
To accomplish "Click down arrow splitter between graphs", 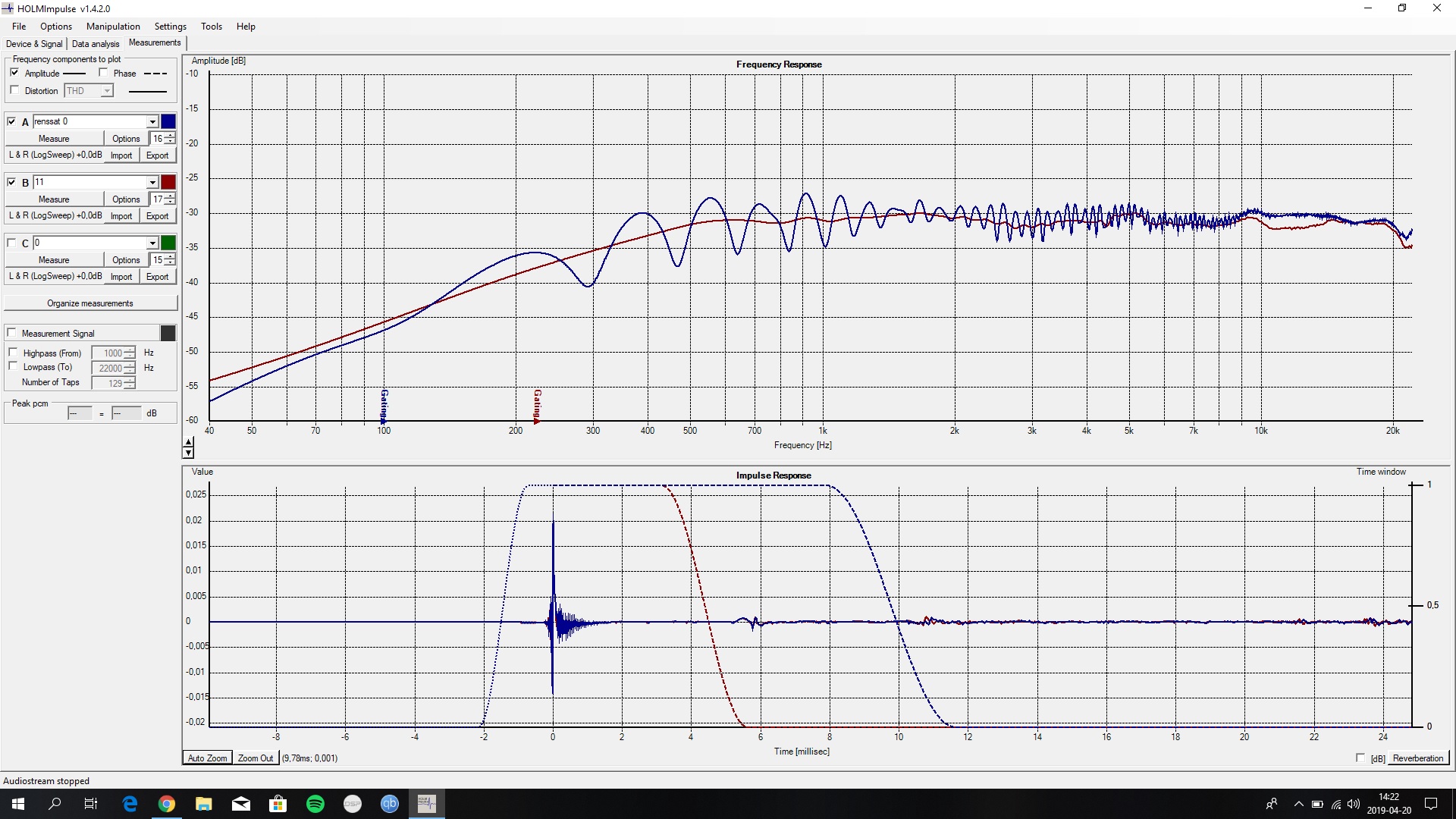I will [x=188, y=453].
